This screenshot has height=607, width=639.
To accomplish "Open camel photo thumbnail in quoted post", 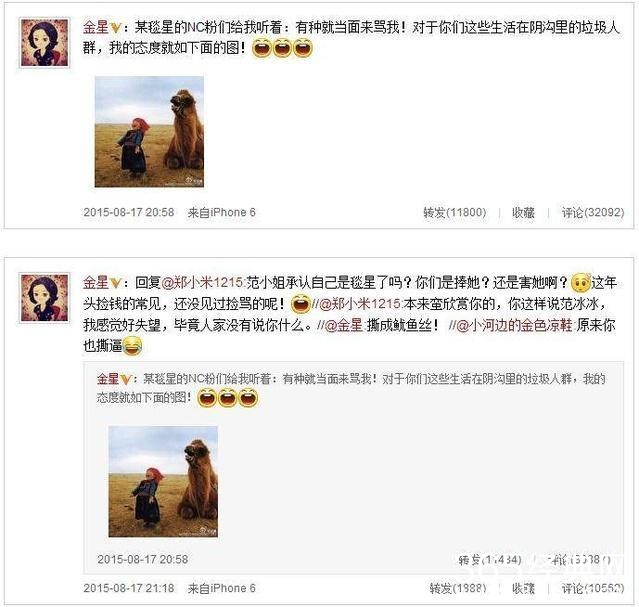I will [x=163, y=481].
